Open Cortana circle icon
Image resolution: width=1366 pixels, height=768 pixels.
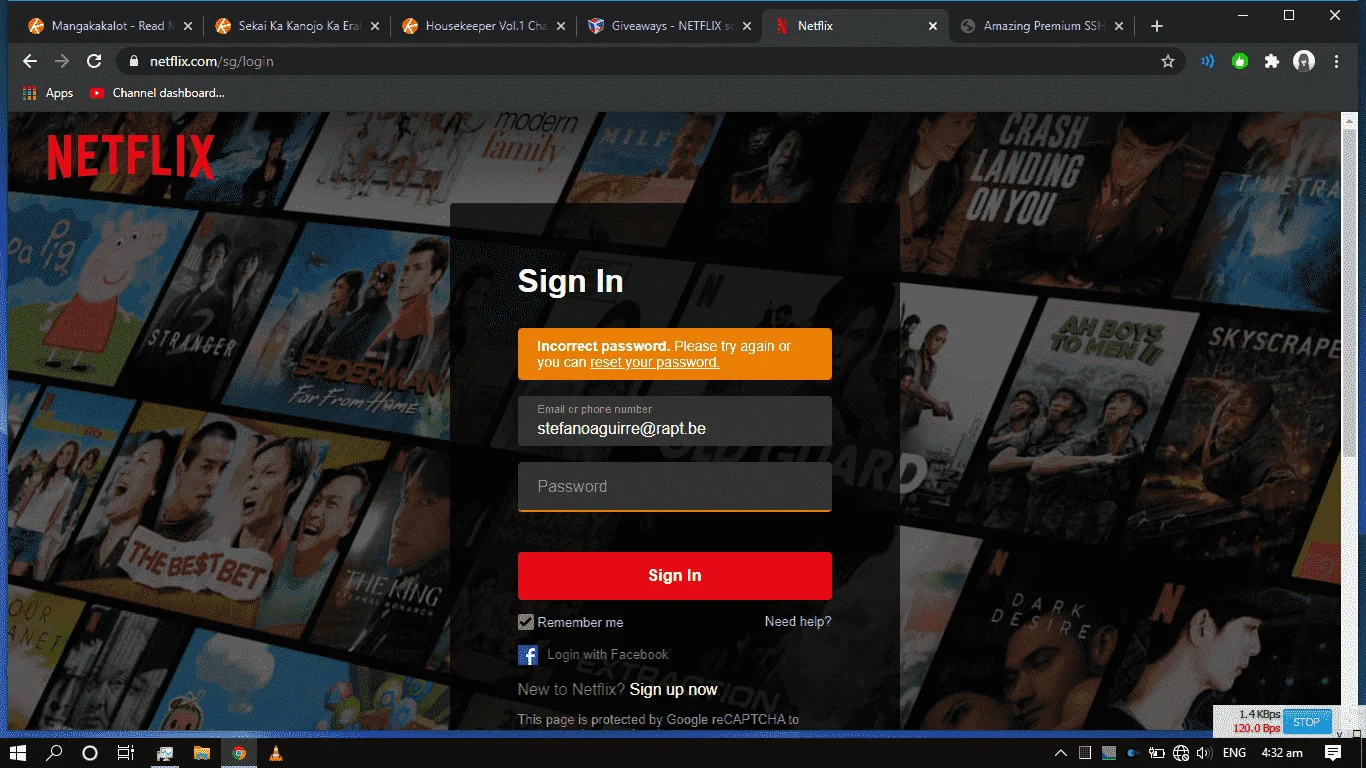tap(90, 752)
